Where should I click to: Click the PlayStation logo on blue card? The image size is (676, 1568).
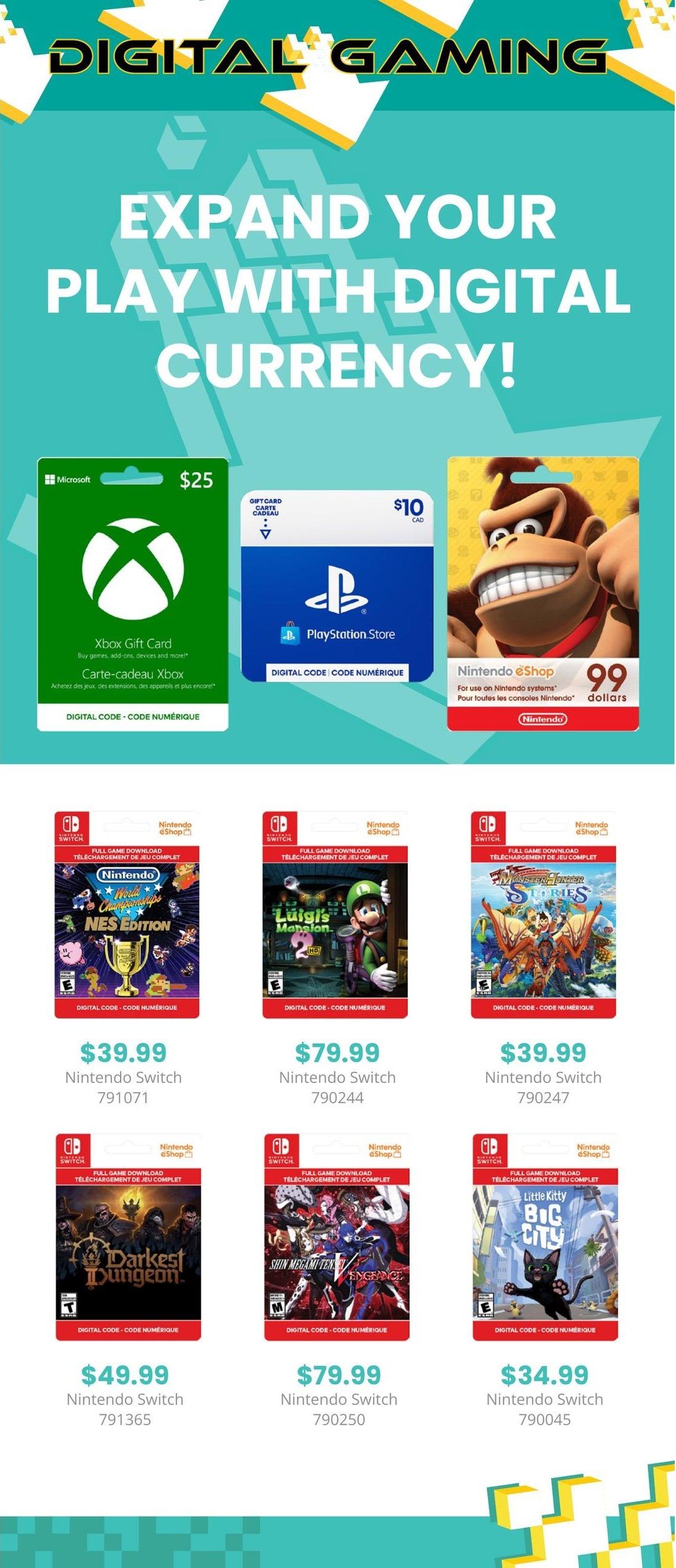[x=337, y=589]
